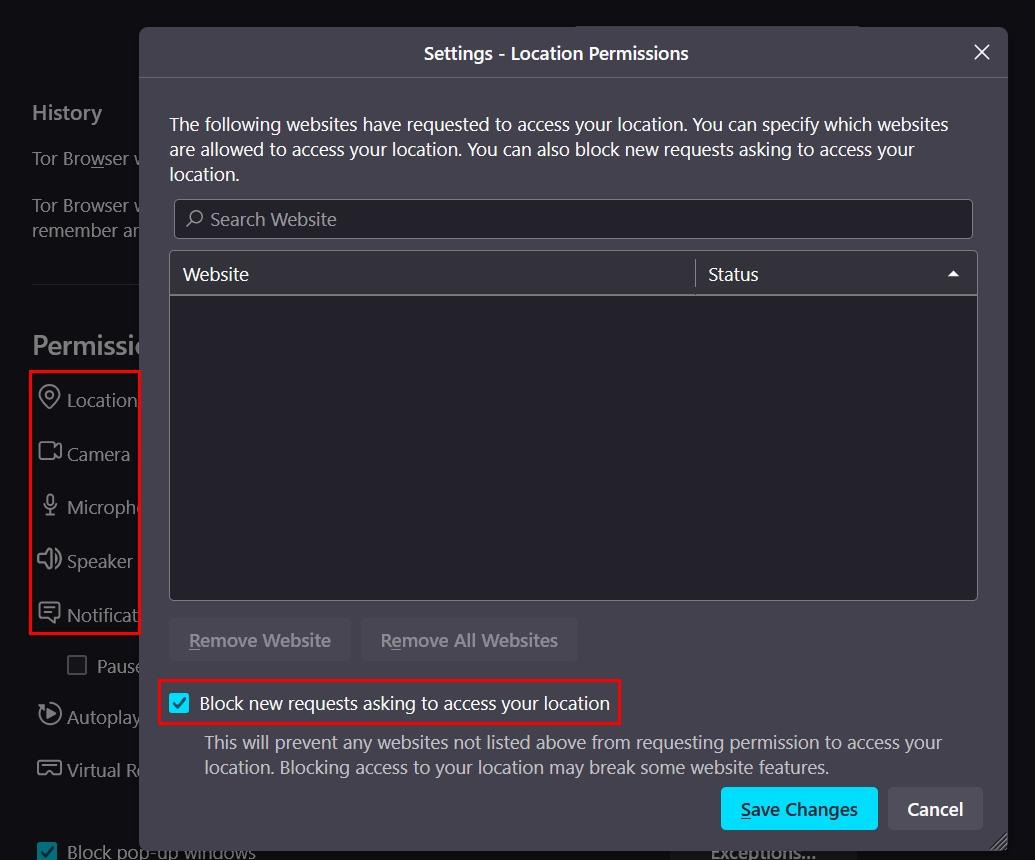Uncheck blocking new location access requests

[x=179, y=703]
